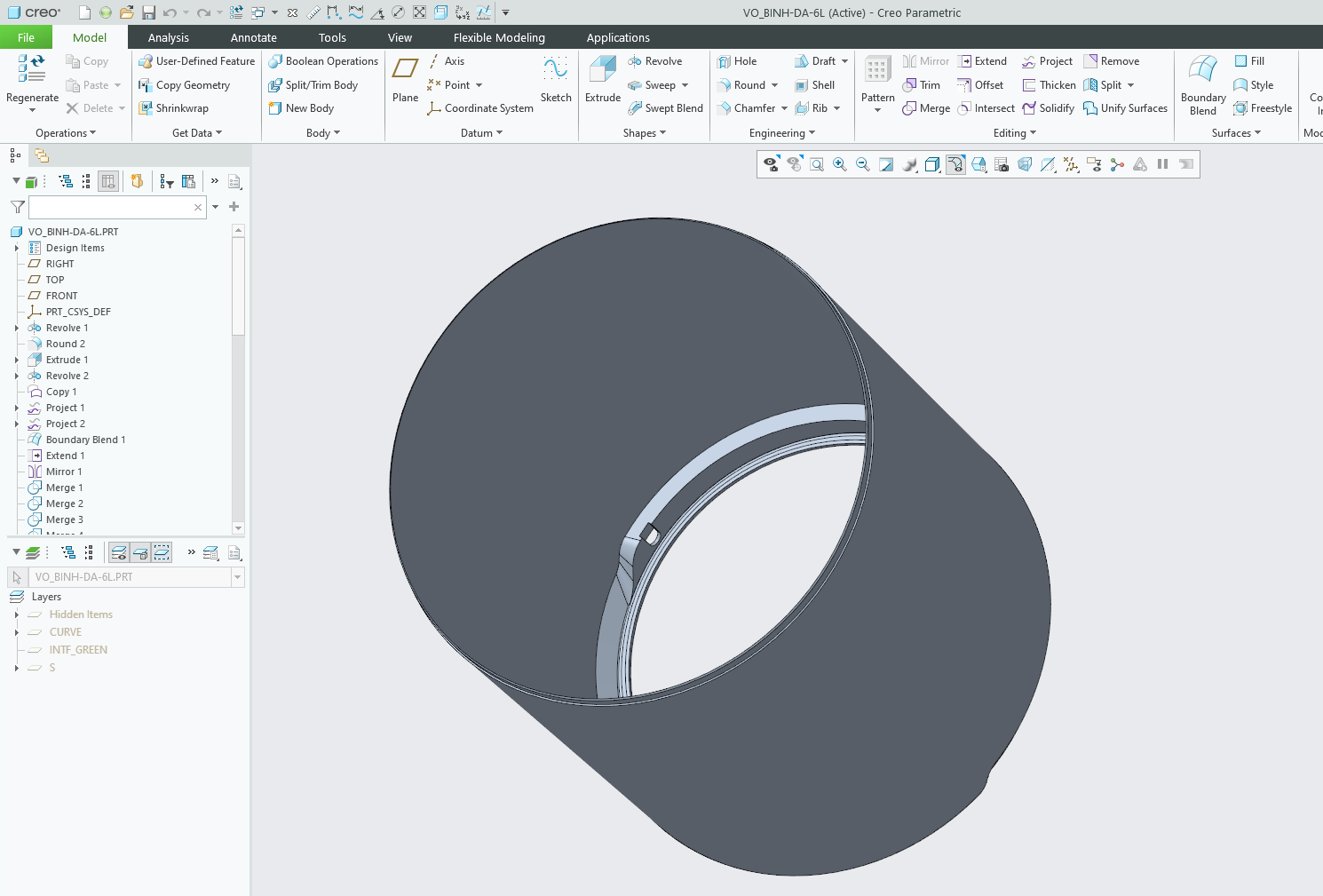Open the File menu
Image resolution: width=1323 pixels, height=896 pixels.
point(26,37)
